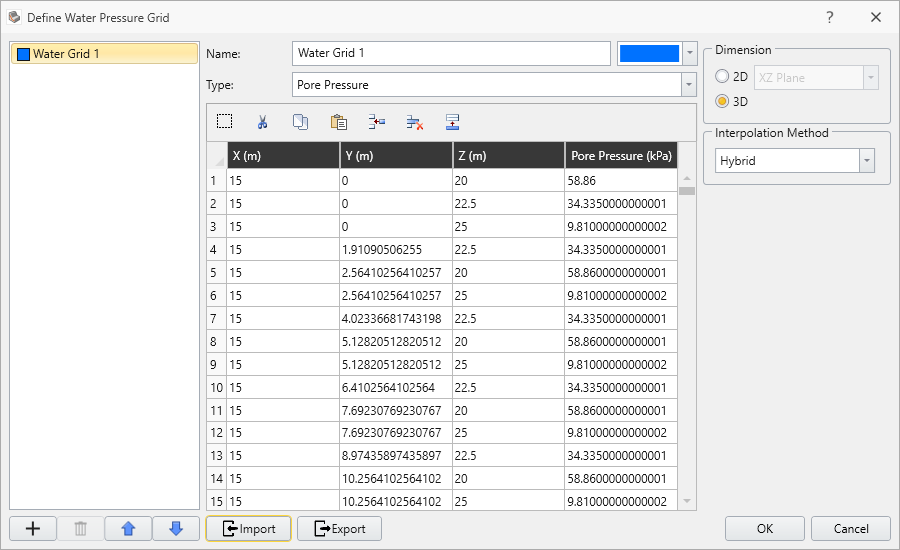Click the table scrollbar thumb
Image resolution: width=900 pixels, height=550 pixels.
click(687, 191)
